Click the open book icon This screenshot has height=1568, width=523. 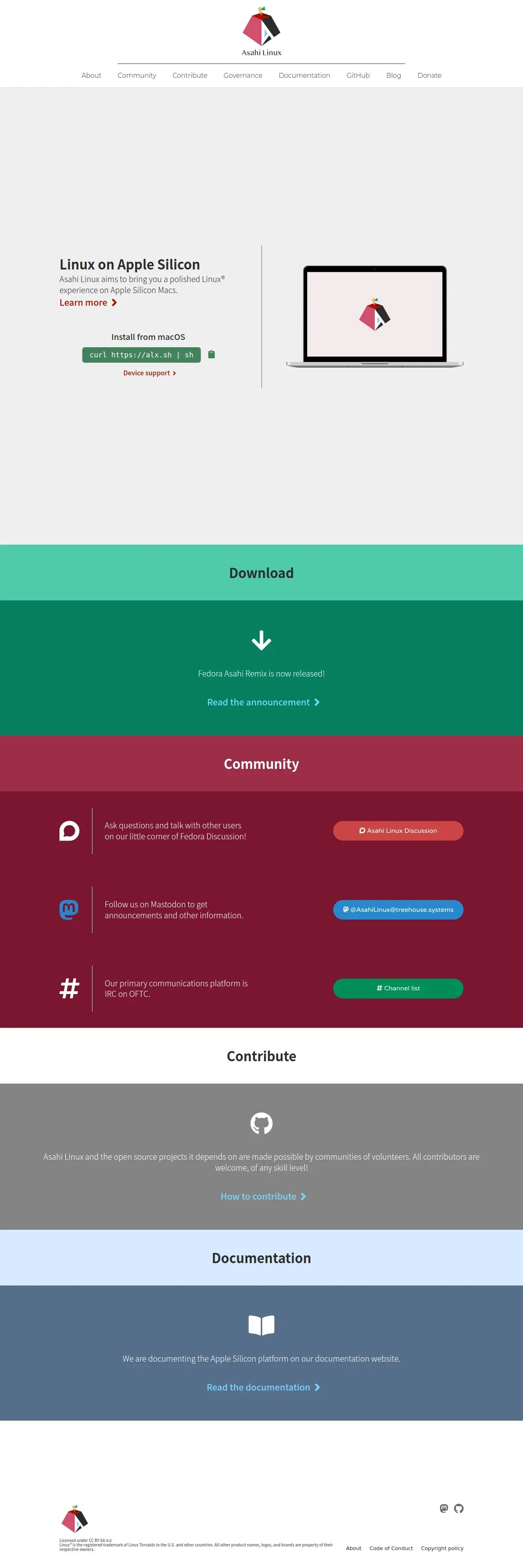(261, 1325)
